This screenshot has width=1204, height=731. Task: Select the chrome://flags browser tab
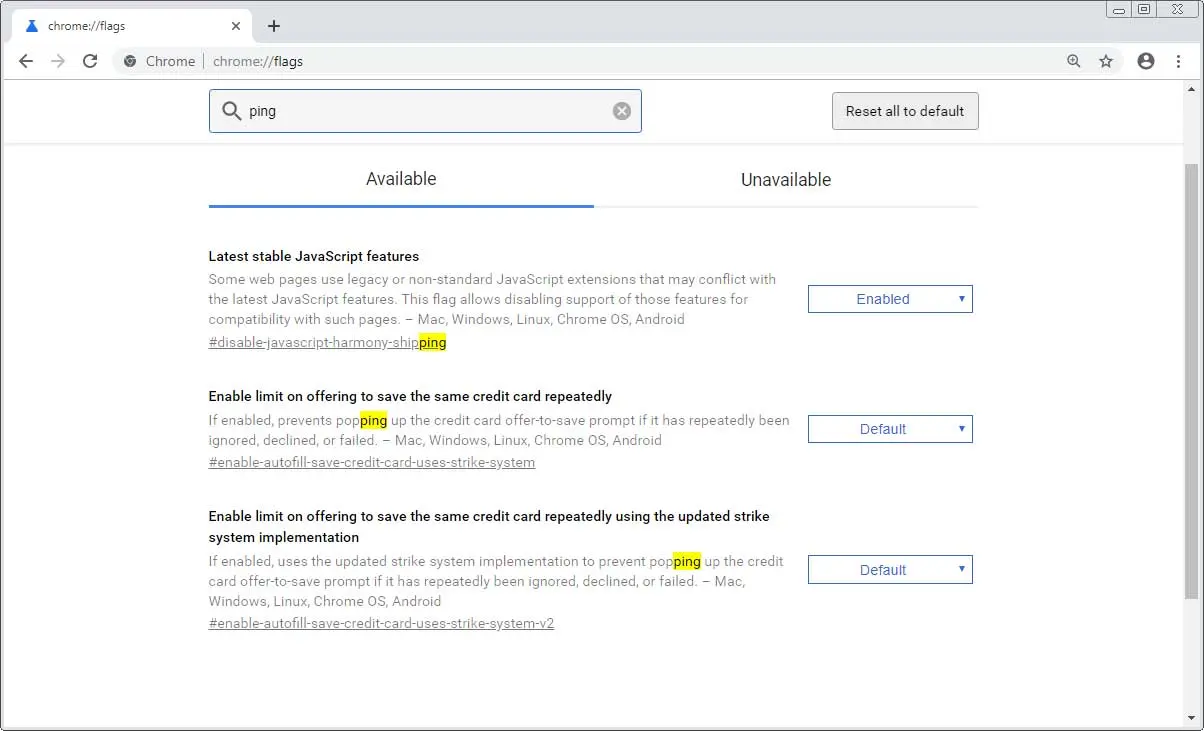[x=132, y=26]
